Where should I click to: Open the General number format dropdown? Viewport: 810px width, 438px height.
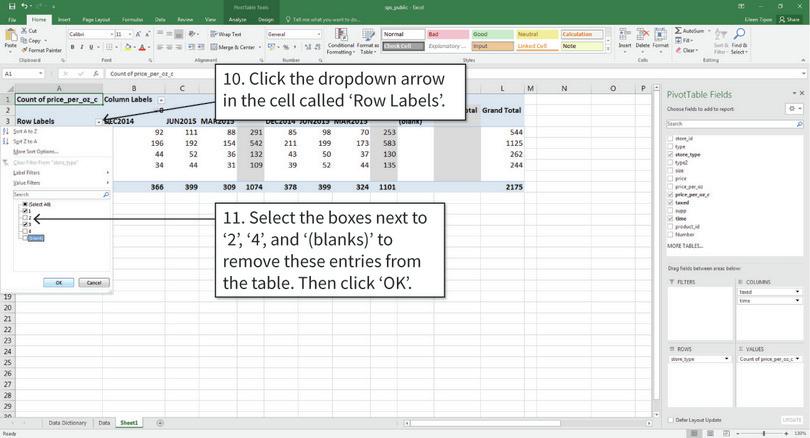(x=319, y=34)
